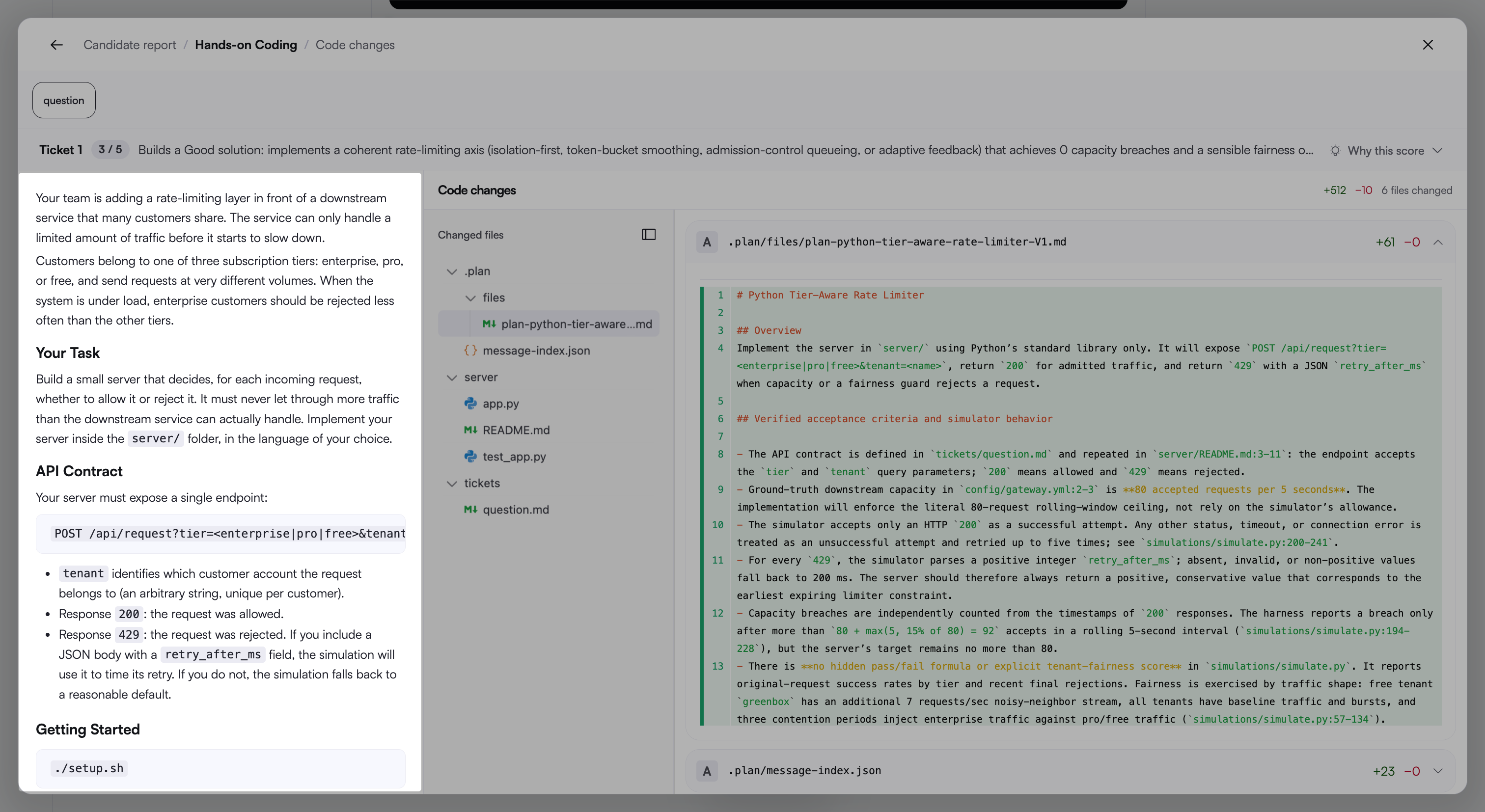Screen dimensions: 1485x812
Task: Collapse the plan-python-tier-aware-rate-limiter-V1.md diff
Action: tap(1438, 242)
